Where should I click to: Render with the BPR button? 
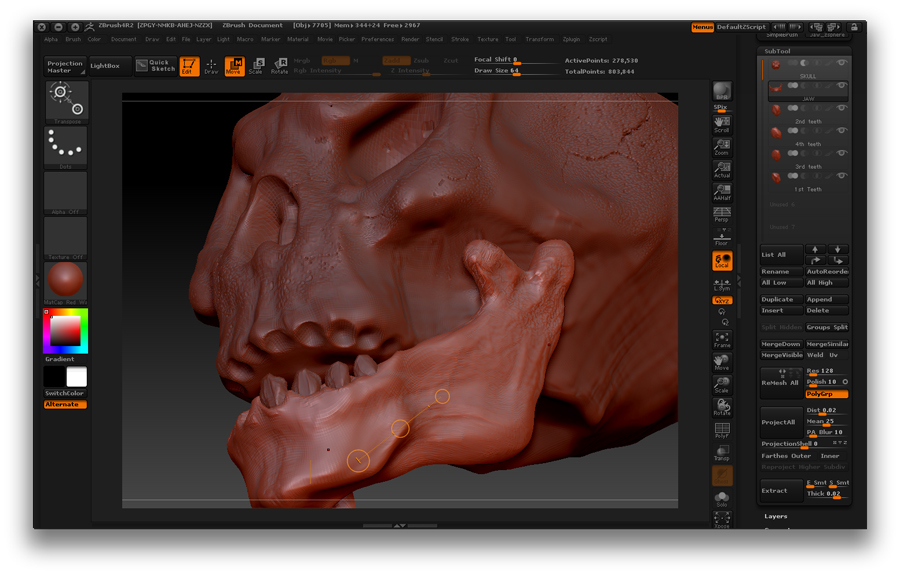coord(722,91)
